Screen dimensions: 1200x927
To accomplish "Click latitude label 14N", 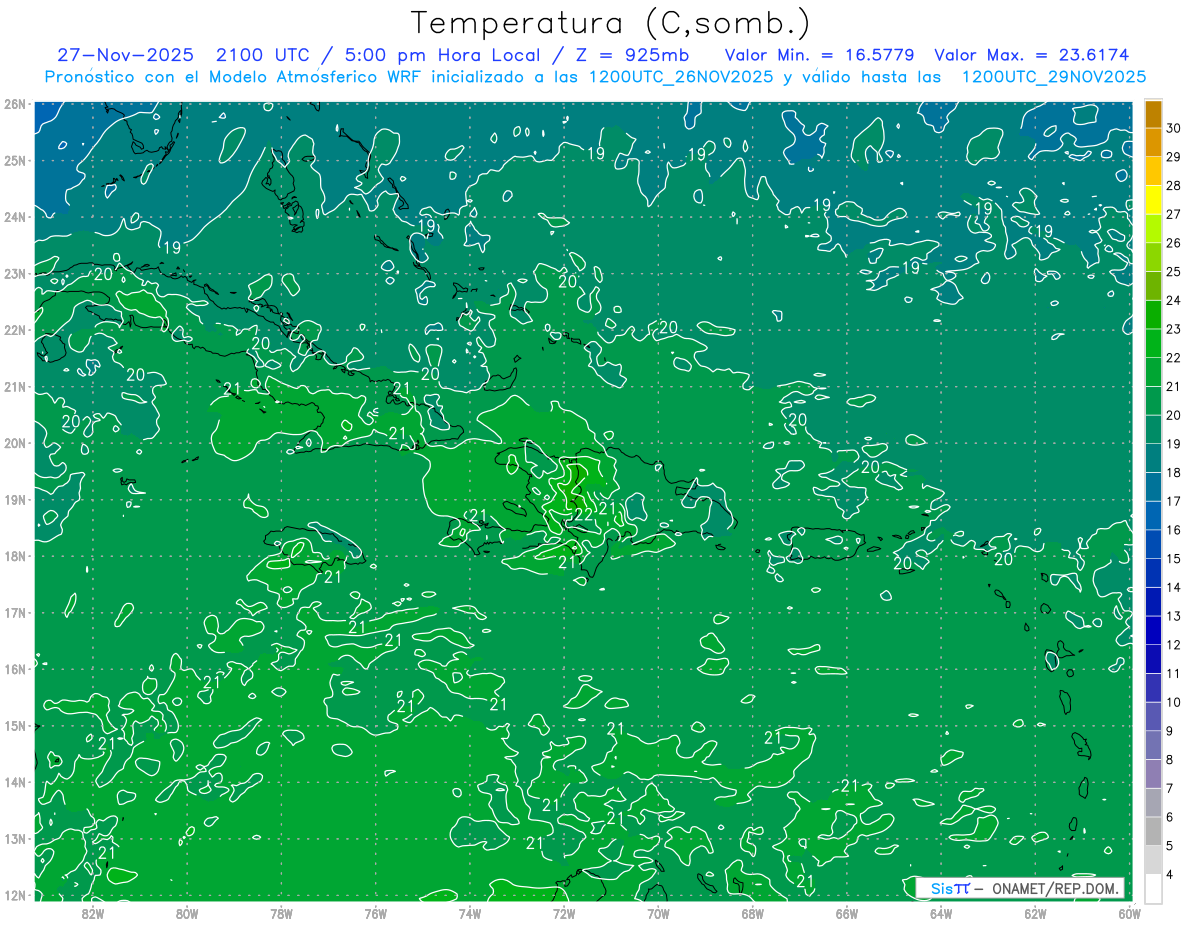I will (x=14, y=782).
